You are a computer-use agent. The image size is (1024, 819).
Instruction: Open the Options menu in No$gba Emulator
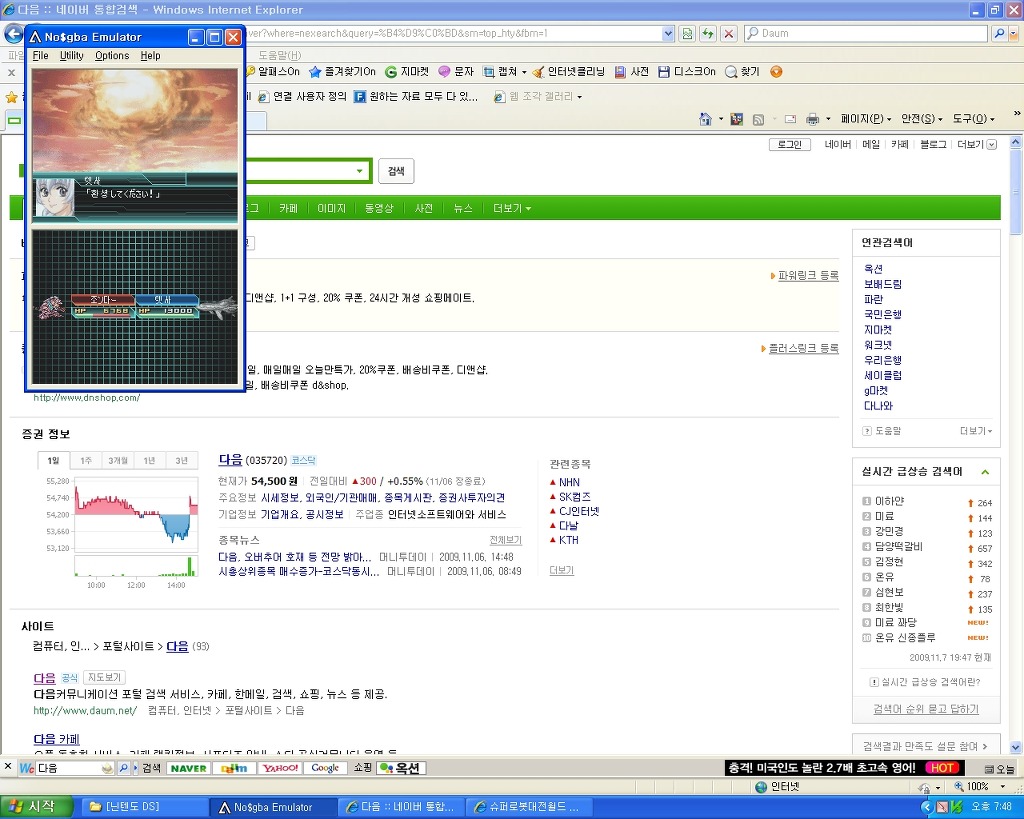point(112,56)
